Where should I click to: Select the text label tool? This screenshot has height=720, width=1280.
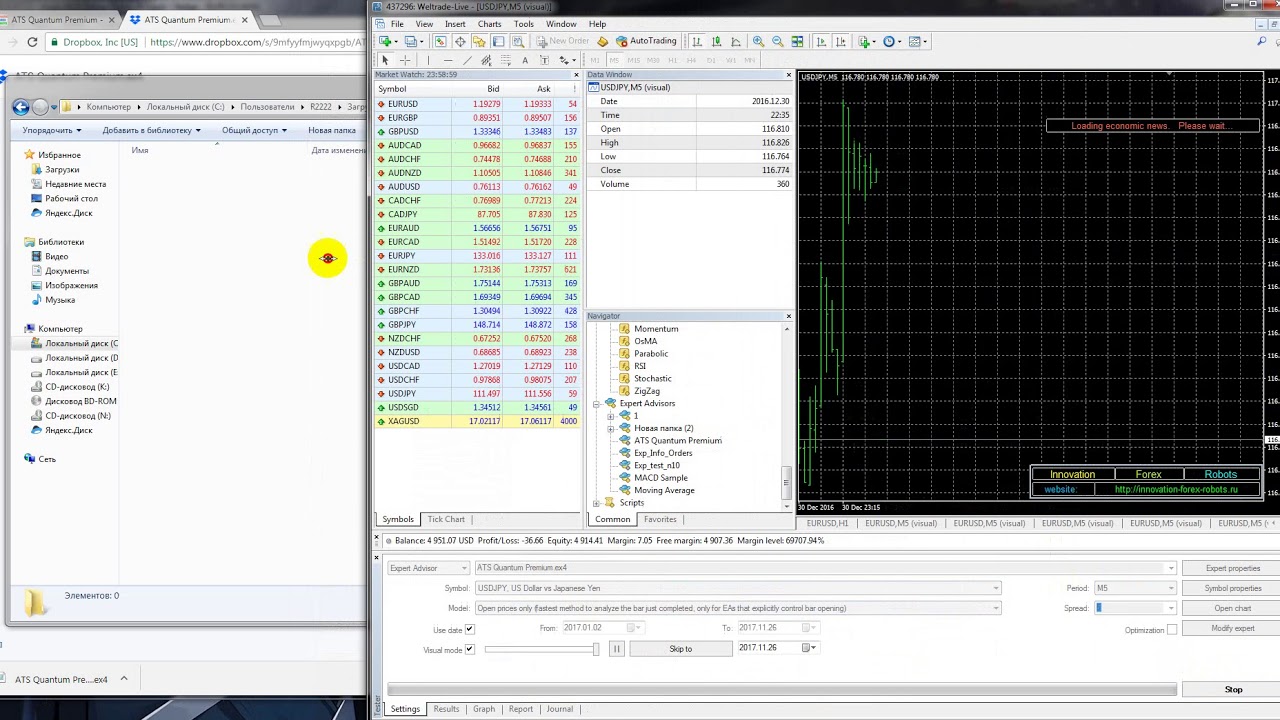544,60
